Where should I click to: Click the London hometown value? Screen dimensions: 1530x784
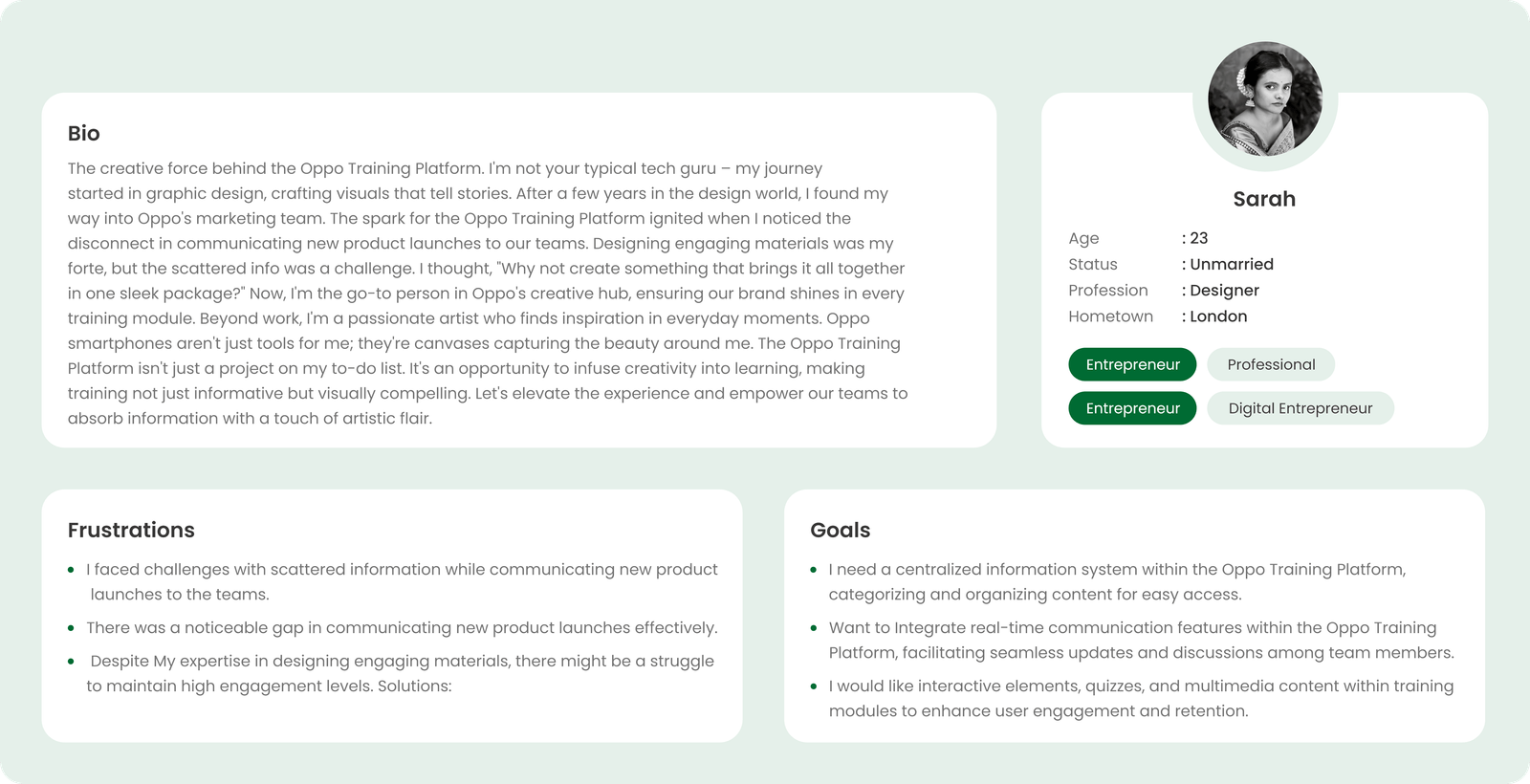coord(1218,316)
